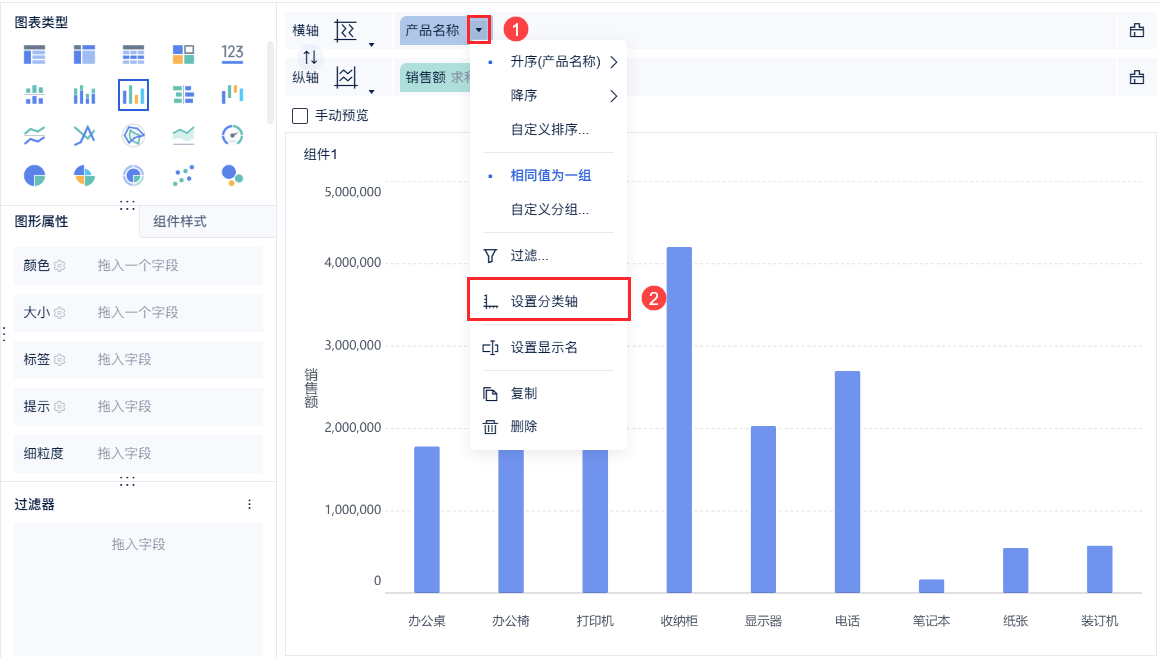The image size is (1160, 658).
Task: Click the 提示 field drop zone
Action: point(138,406)
